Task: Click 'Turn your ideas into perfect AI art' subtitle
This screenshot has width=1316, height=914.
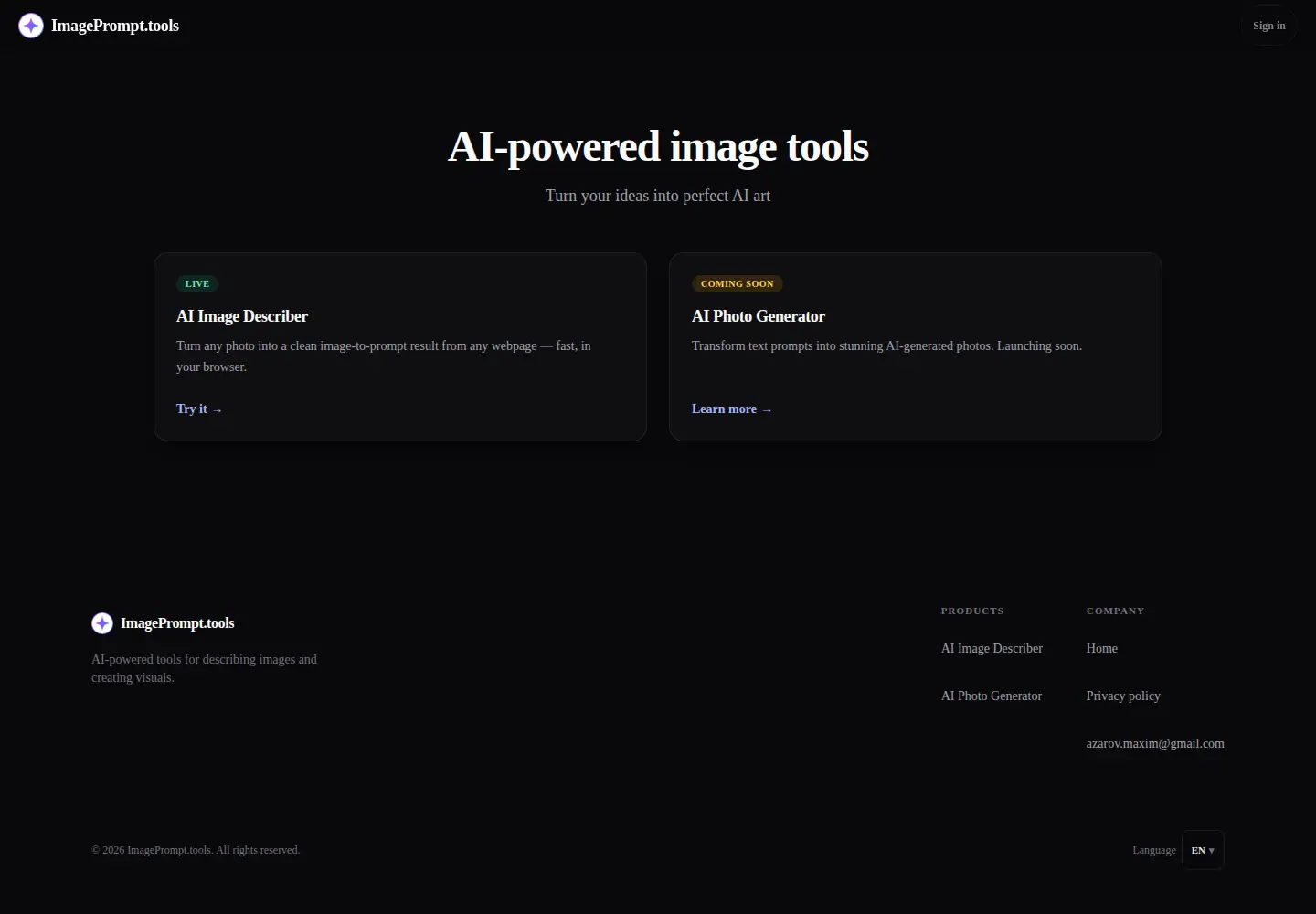Action: tap(658, 196)
